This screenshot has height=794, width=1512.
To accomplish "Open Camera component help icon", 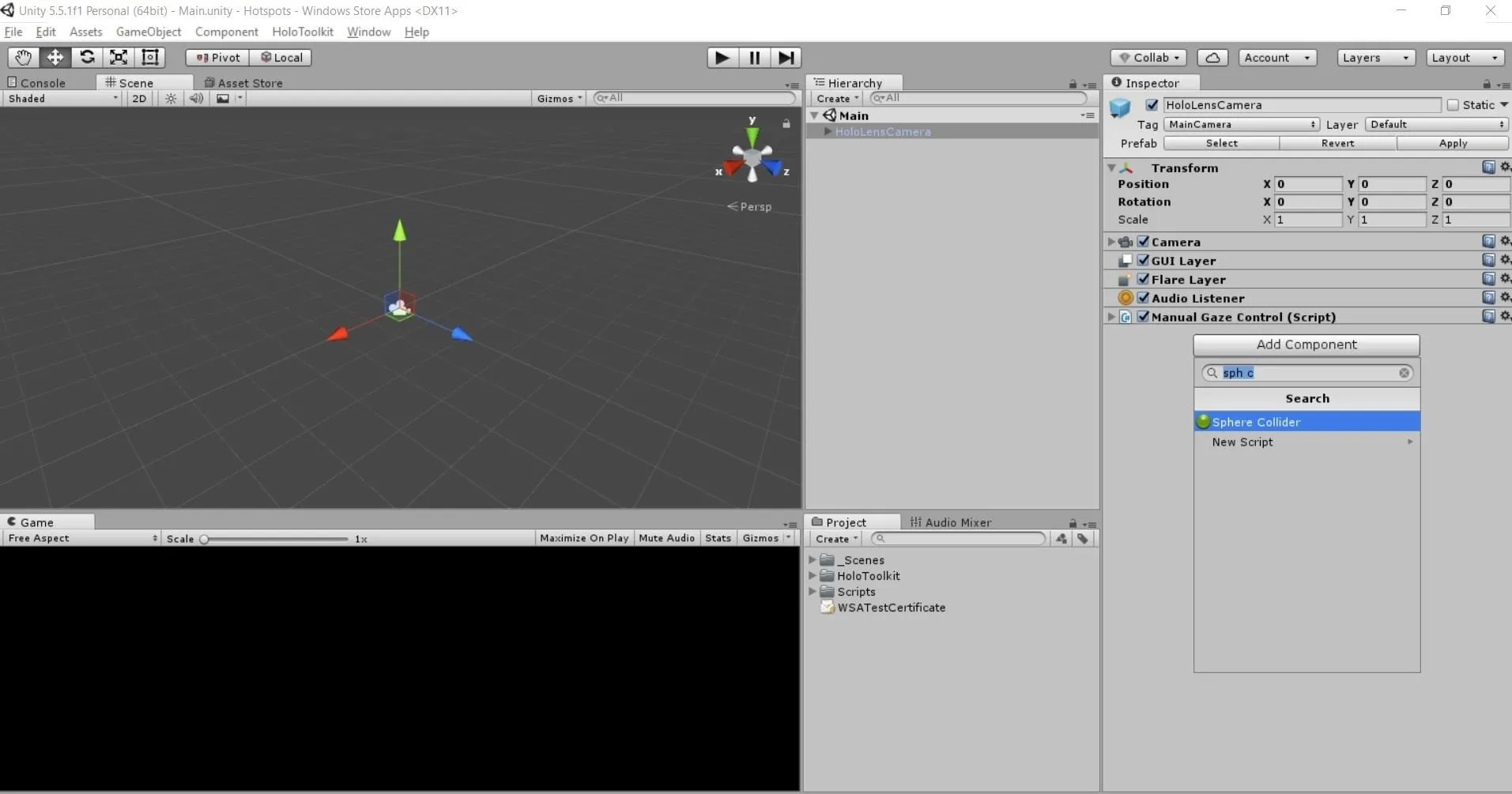I will click(1488, 242).
